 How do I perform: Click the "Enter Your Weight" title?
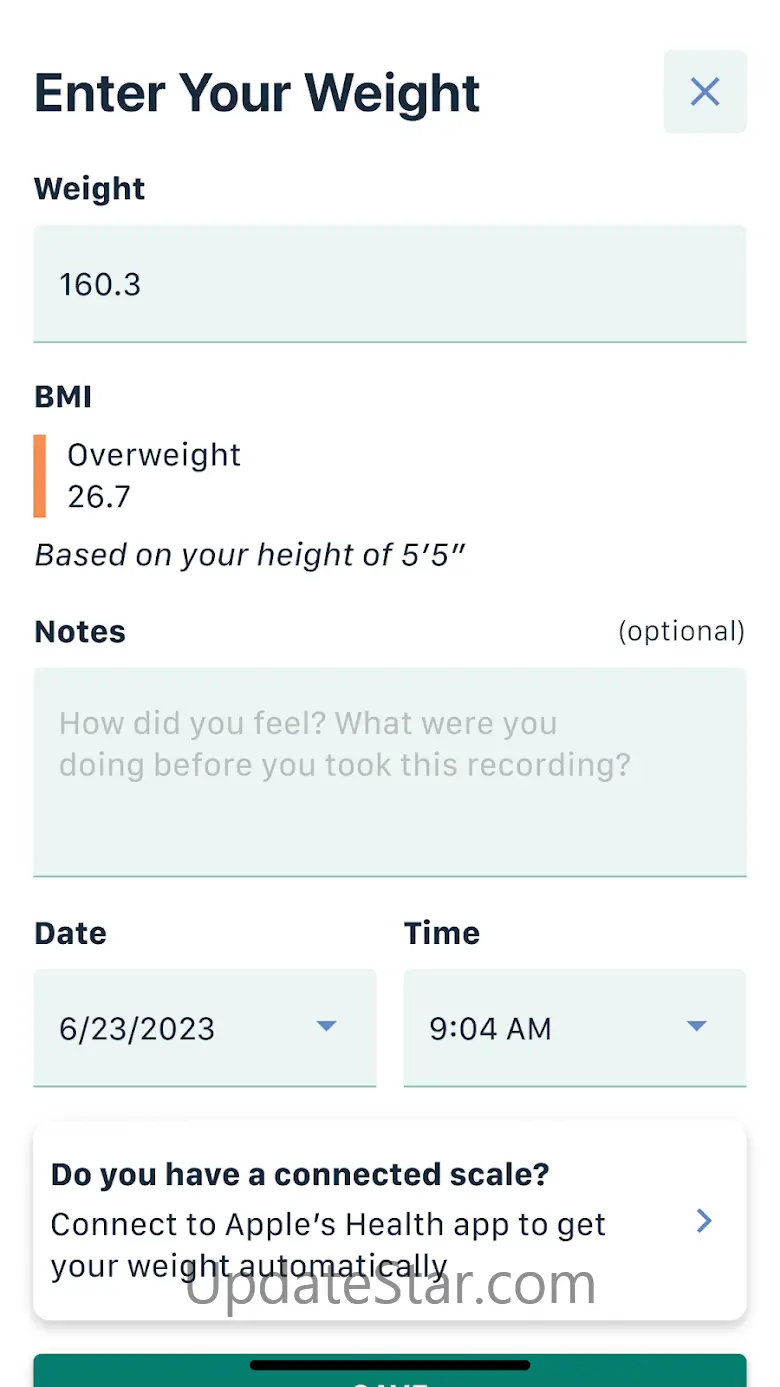coord(257,93)
